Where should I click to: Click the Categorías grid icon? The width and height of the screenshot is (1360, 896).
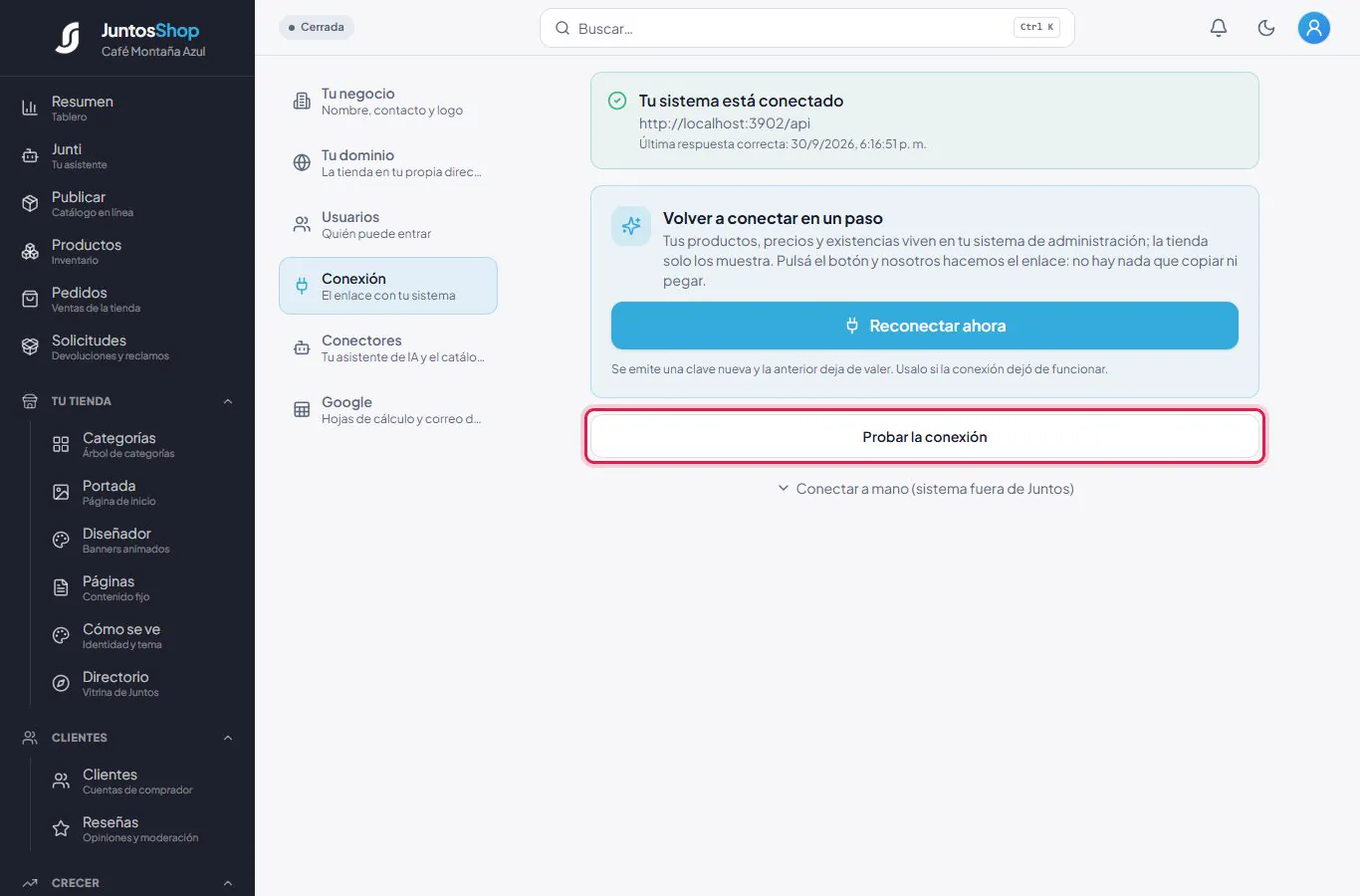point(61,444)
